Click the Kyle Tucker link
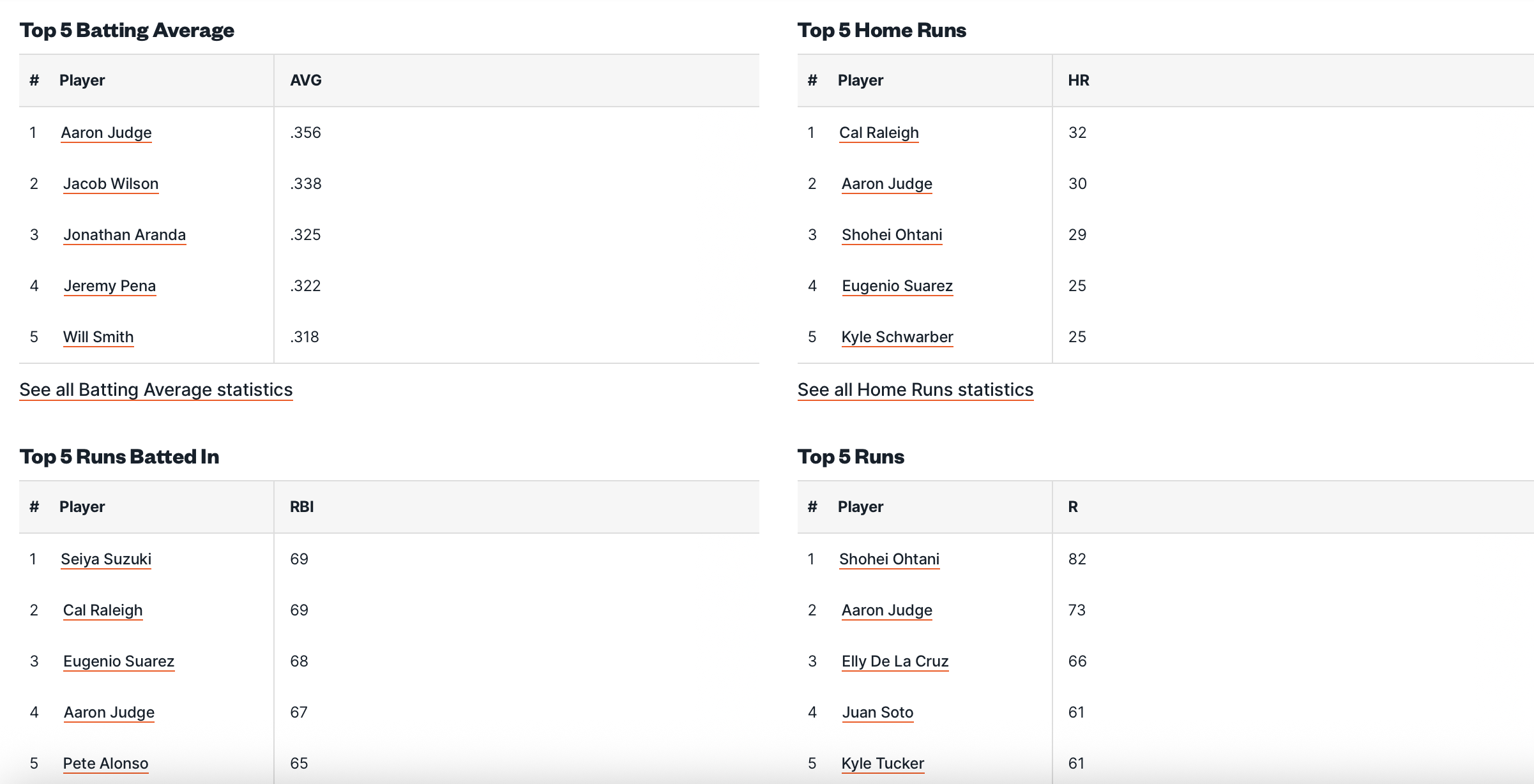Image resolution: width=1534 pixels, height=784 pixels. click(x=883, y=764)
